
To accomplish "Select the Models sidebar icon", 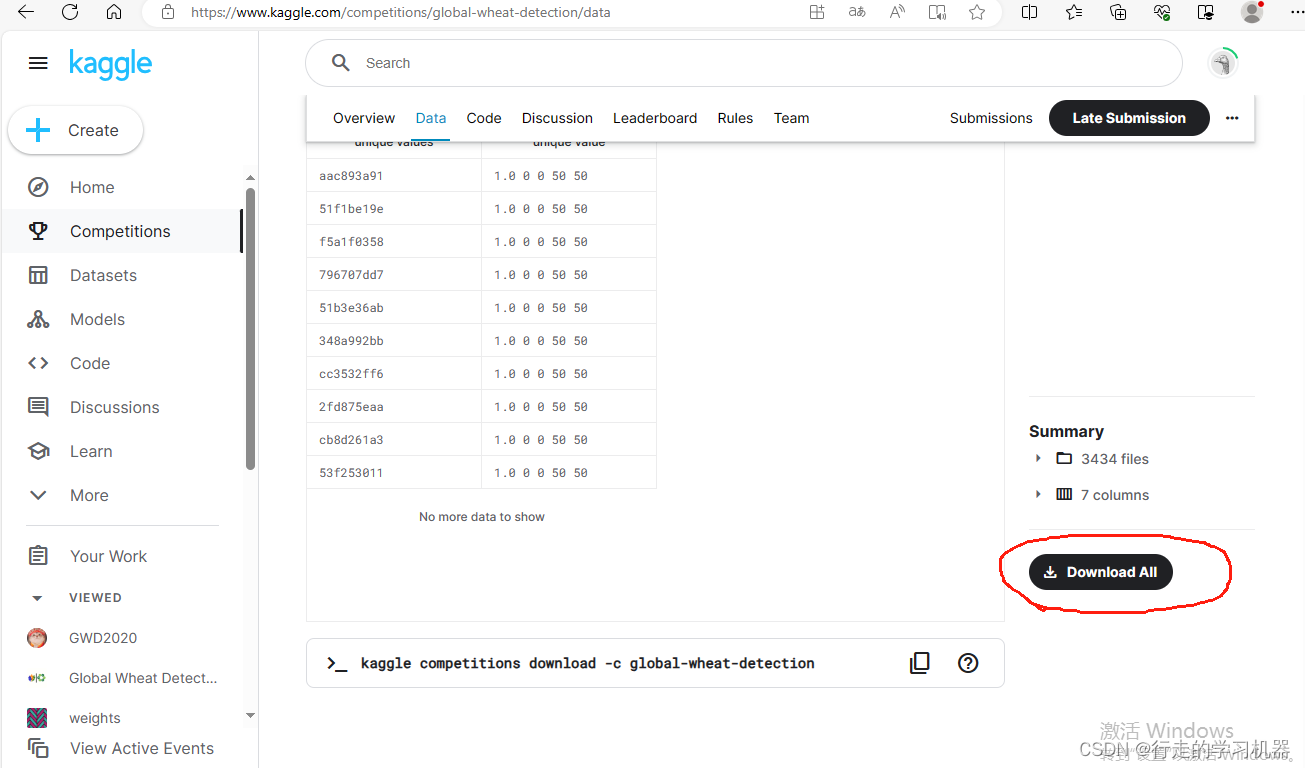I will tap(37, 319).
